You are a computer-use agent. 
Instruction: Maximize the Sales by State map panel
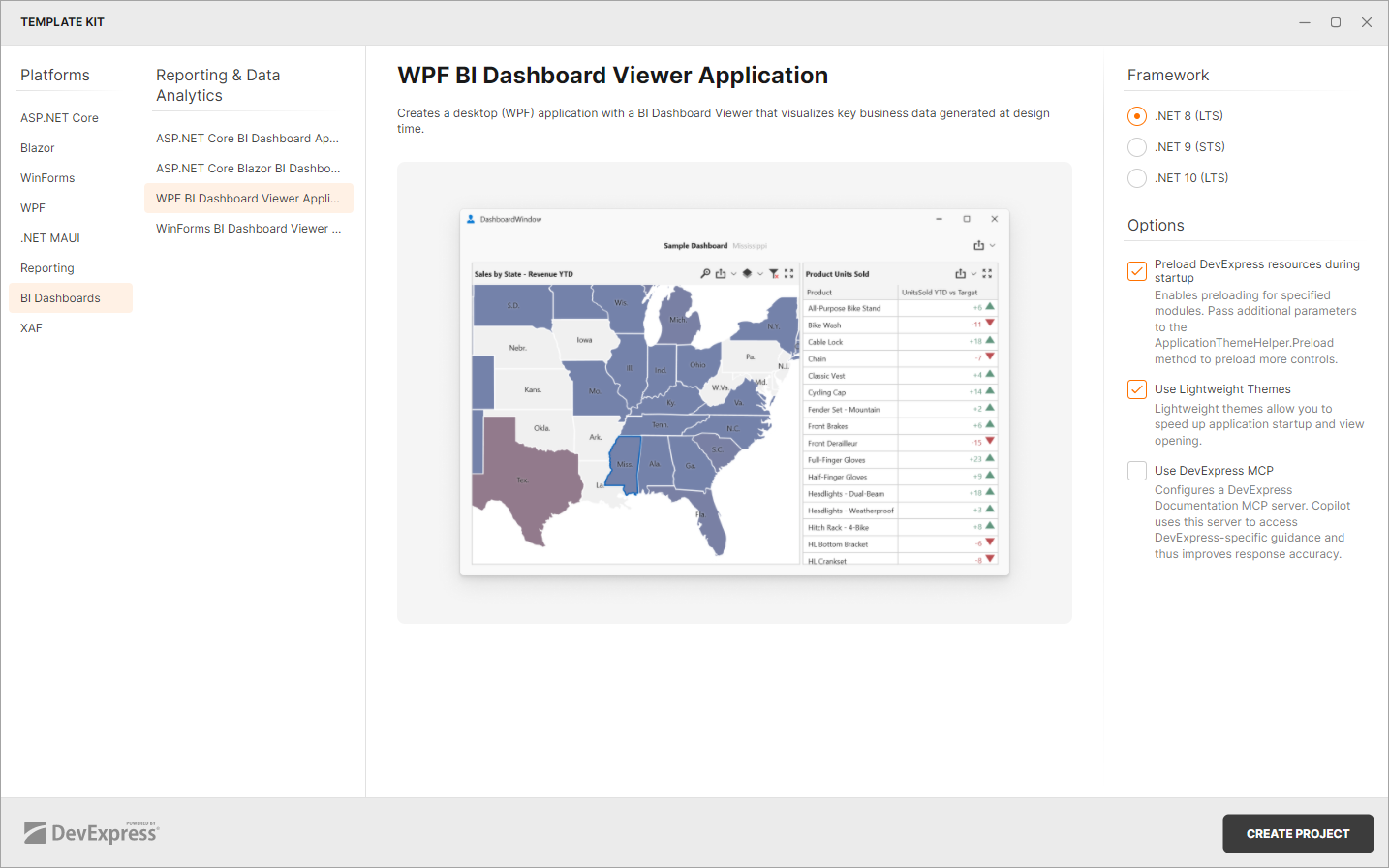pos(788,273)
